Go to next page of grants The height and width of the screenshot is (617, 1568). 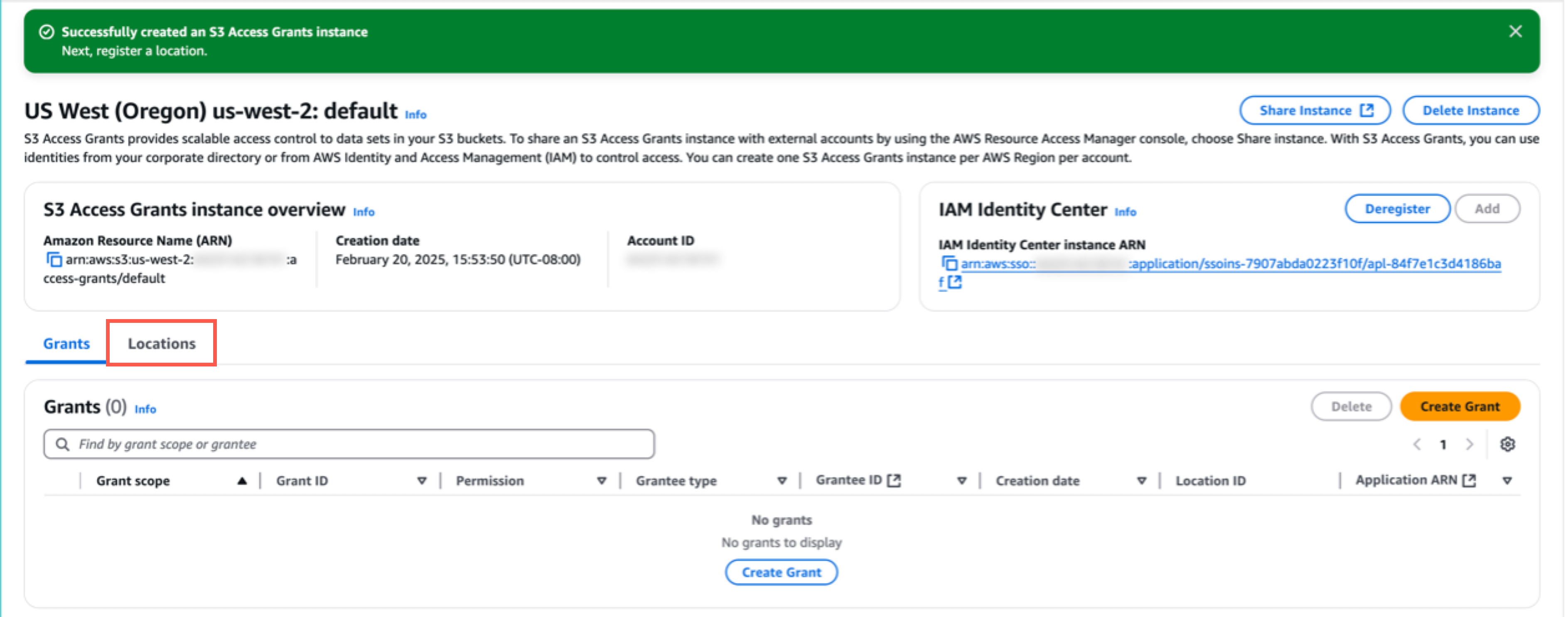pos(1470,444)
